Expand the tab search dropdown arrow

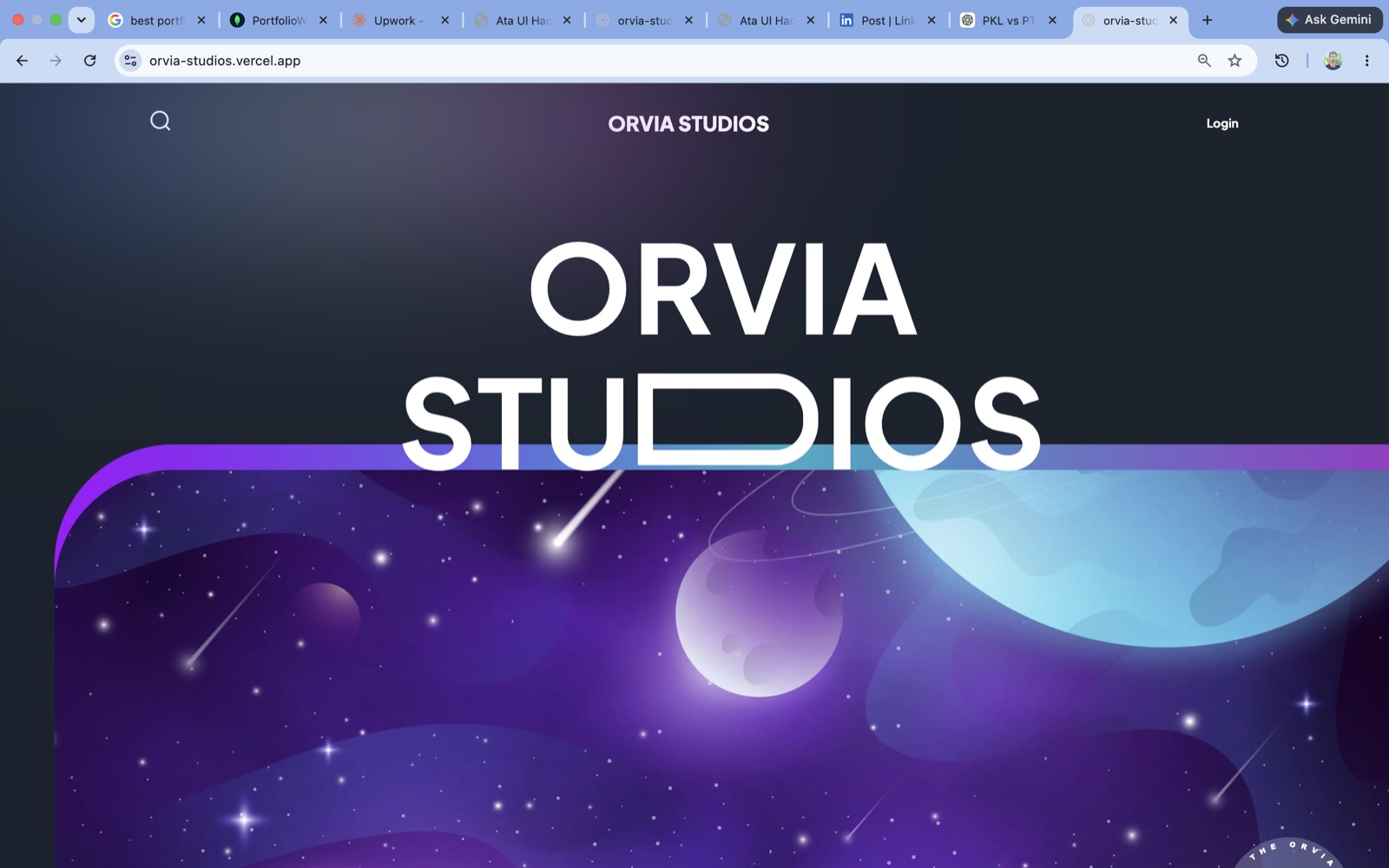(x=81, y=20)
